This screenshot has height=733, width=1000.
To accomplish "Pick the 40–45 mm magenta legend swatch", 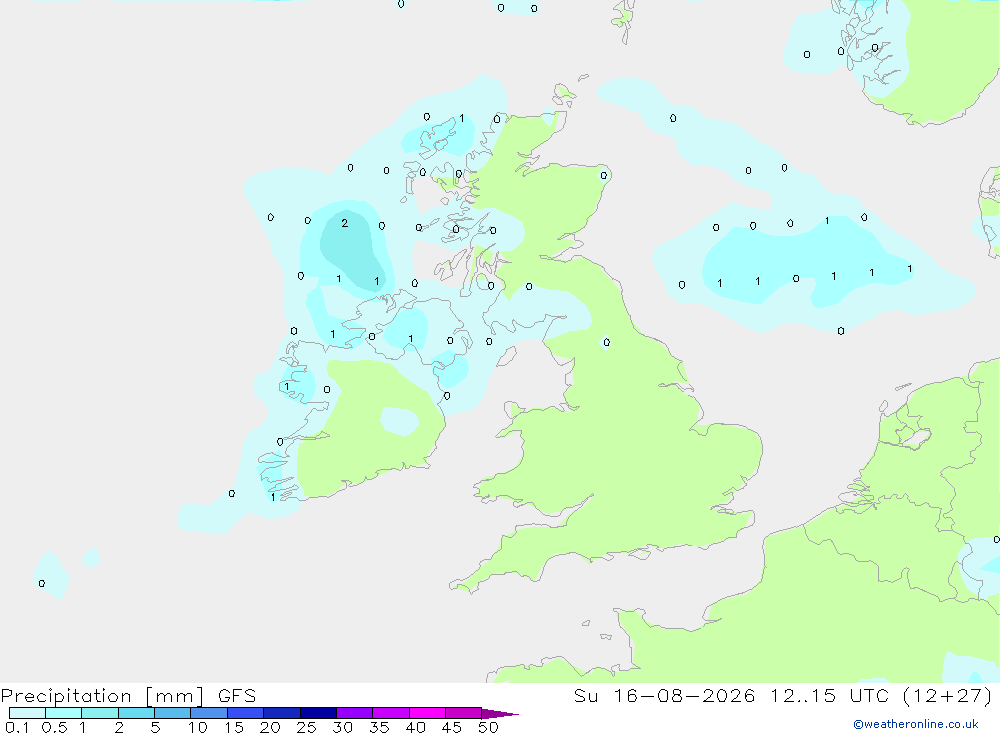I will (427, 713).
